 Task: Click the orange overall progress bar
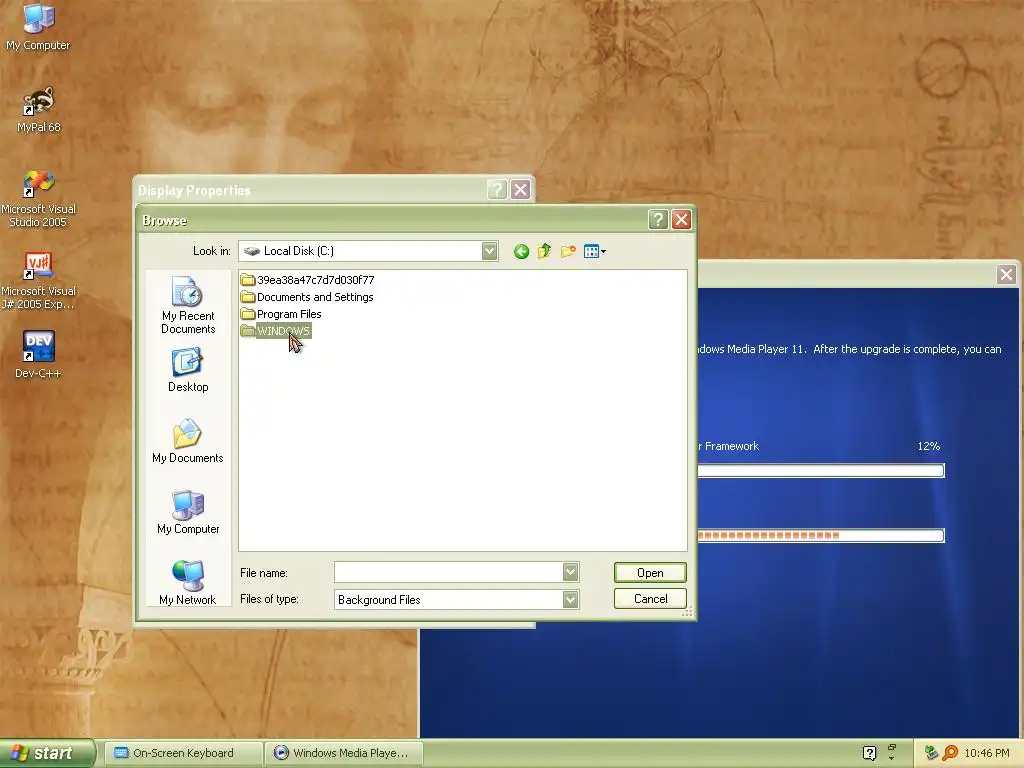(821, 536)
